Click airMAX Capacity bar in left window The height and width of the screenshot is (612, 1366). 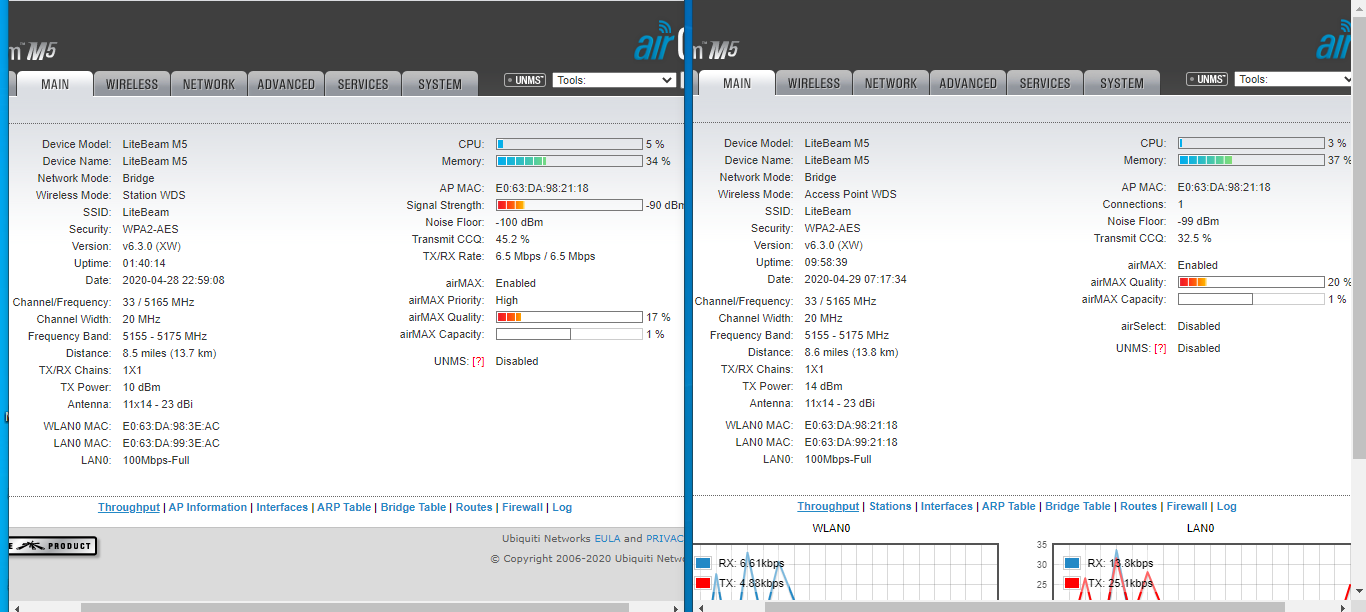click(x=569, y=334)
